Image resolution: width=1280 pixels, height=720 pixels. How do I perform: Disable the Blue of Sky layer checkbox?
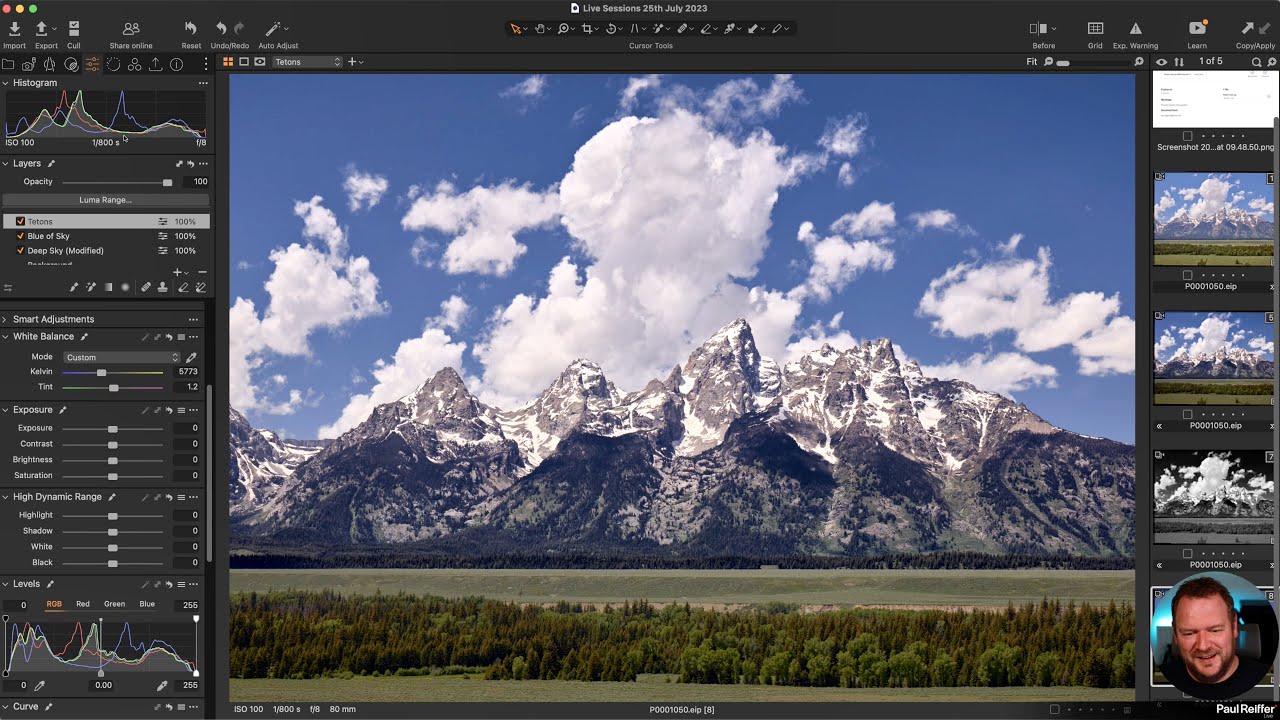tap(20, 236)
